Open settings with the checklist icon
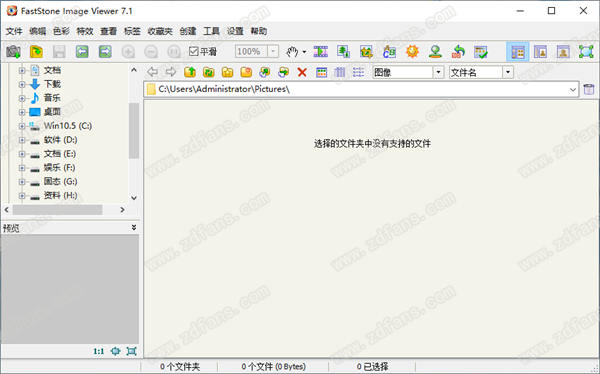 (481, 51)
